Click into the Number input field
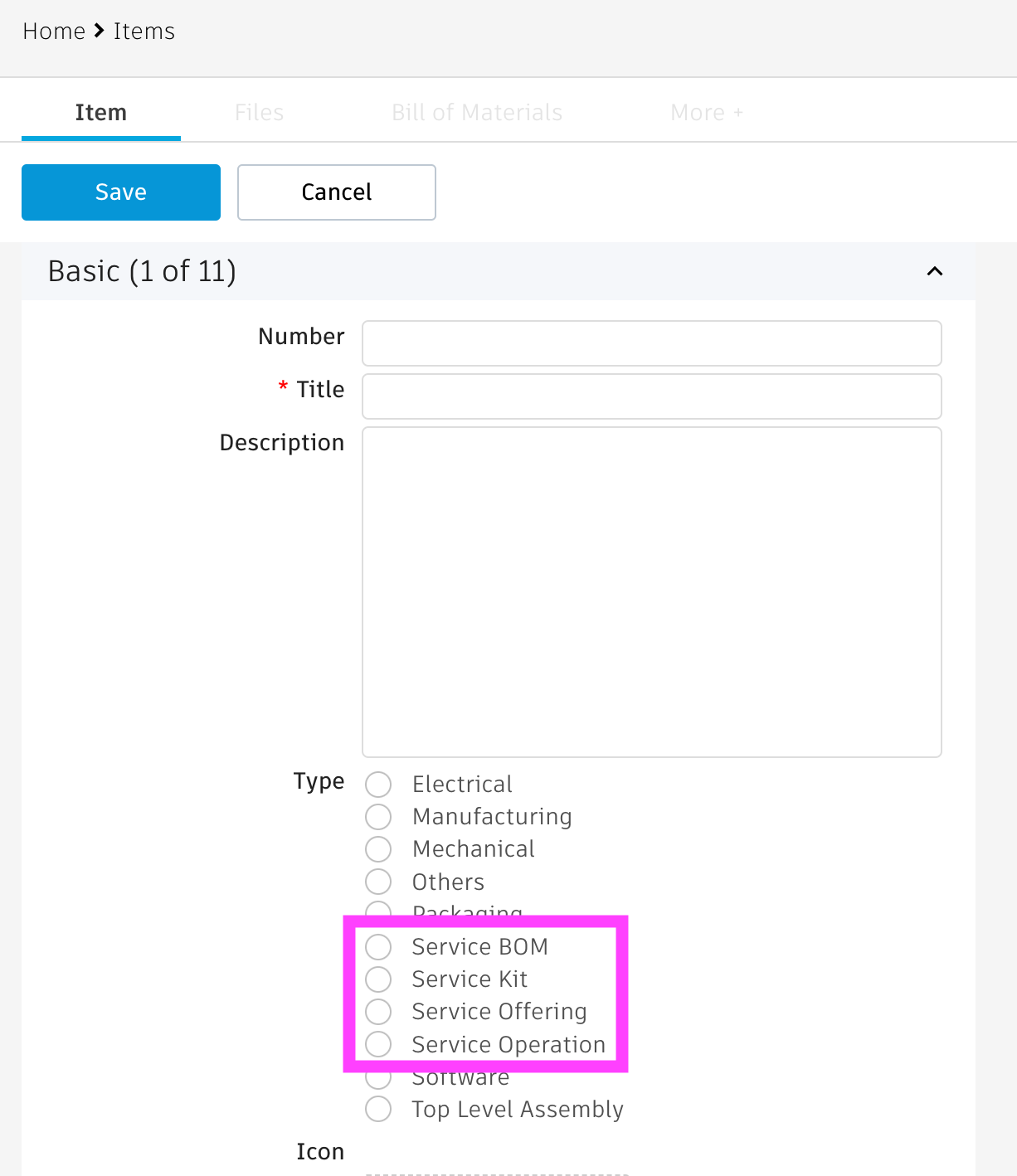 pos(651,343)
